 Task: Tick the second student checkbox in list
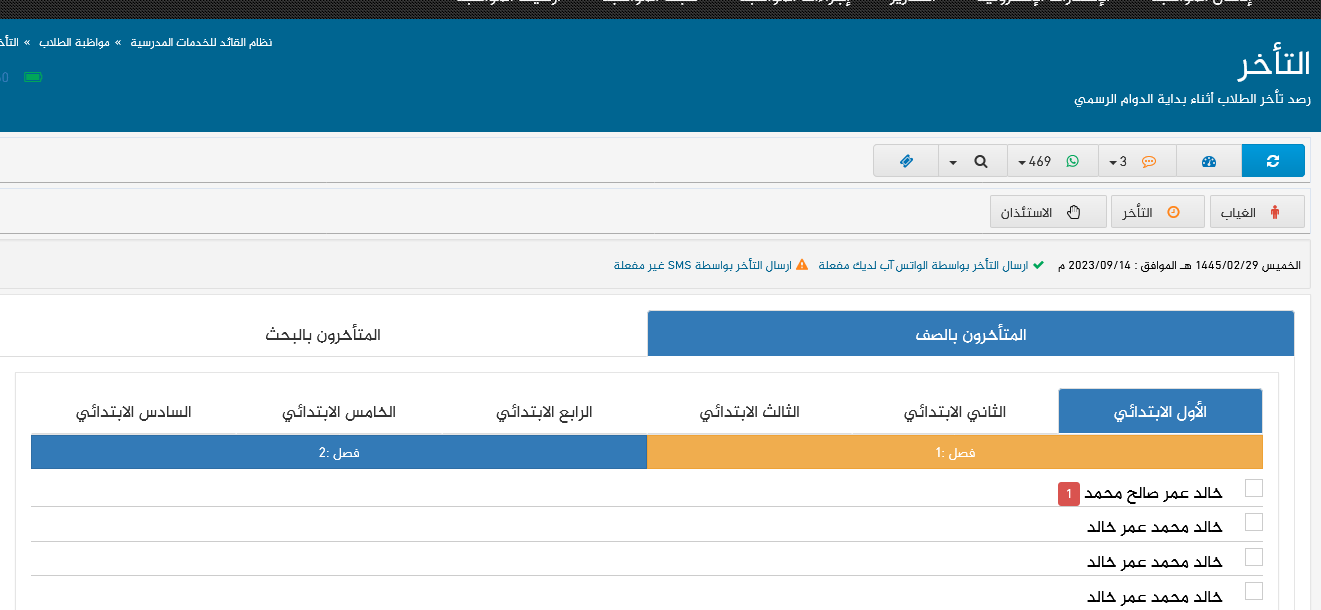click(1253, 522)
